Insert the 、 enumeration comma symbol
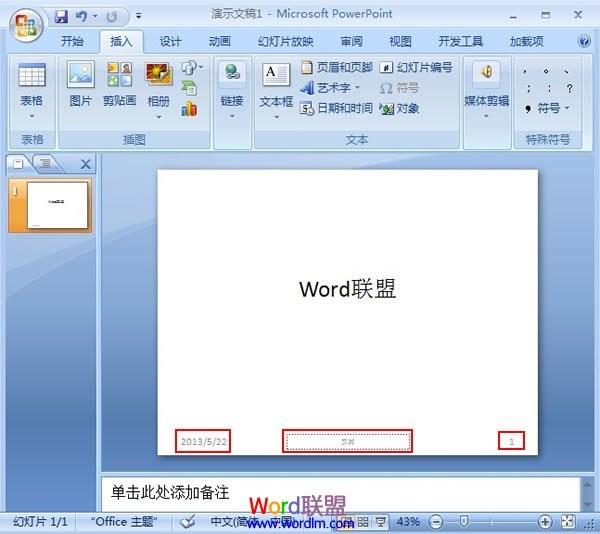This screenshot has width=600, height=534. (567, 71)
